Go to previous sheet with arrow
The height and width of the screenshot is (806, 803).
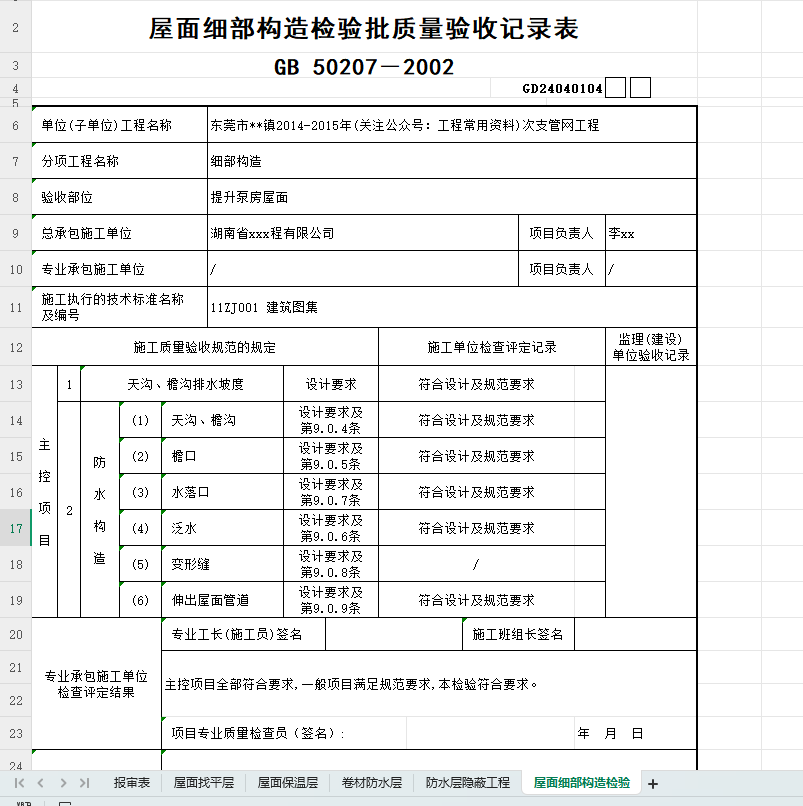[40, 783]
